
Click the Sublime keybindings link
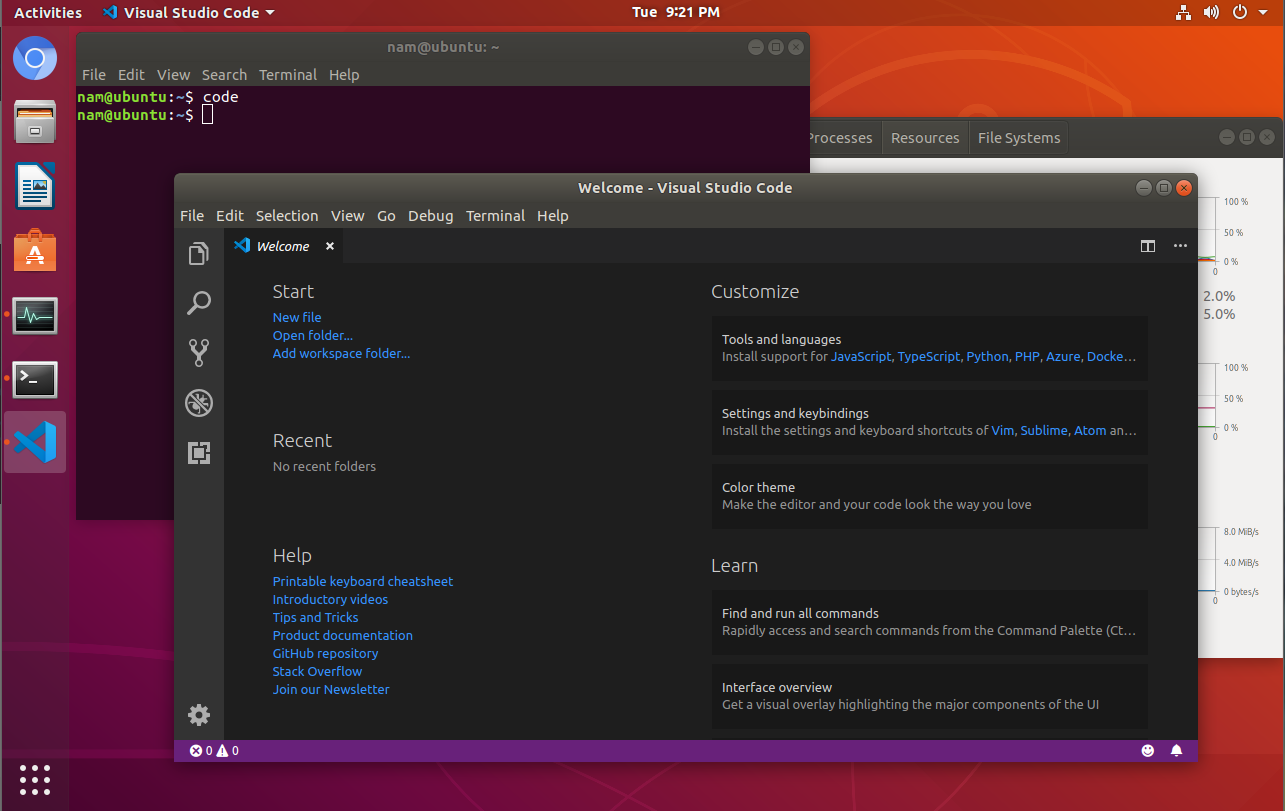(1044, 431)
